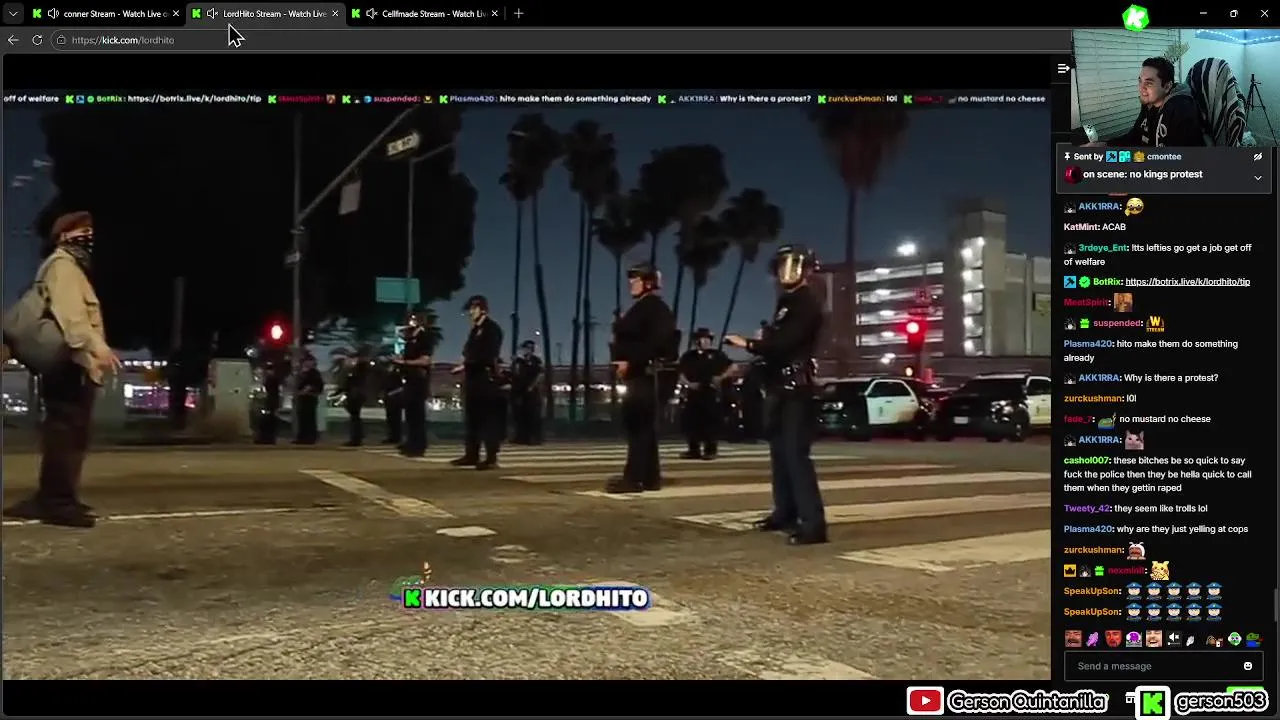The image size is (1280, 720).
Task: Close the LordHito Stream tab
Action: [x=335, y=14]
